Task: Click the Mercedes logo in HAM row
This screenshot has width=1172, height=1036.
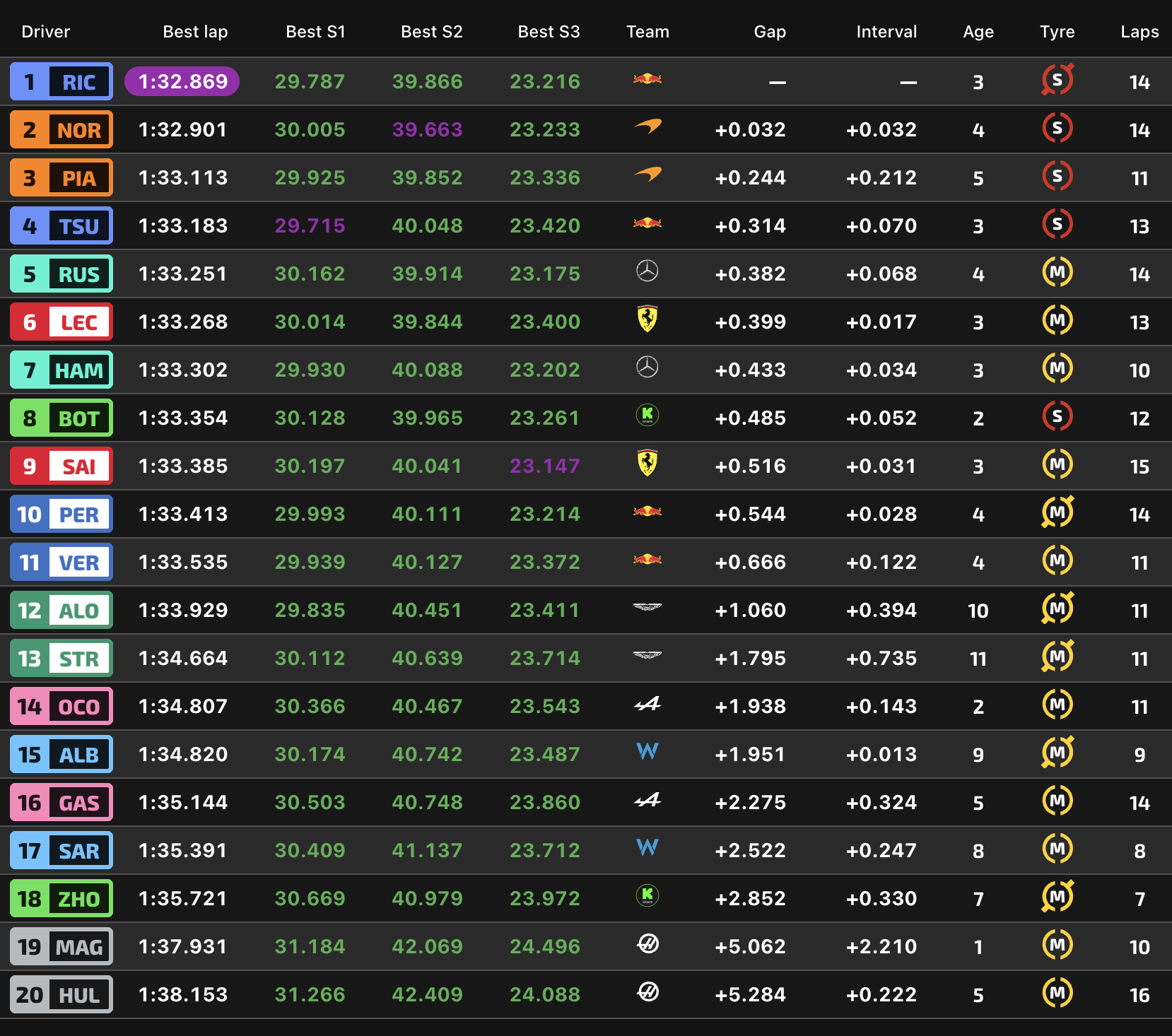Action: pyautogui.click(x=647, y=367)
